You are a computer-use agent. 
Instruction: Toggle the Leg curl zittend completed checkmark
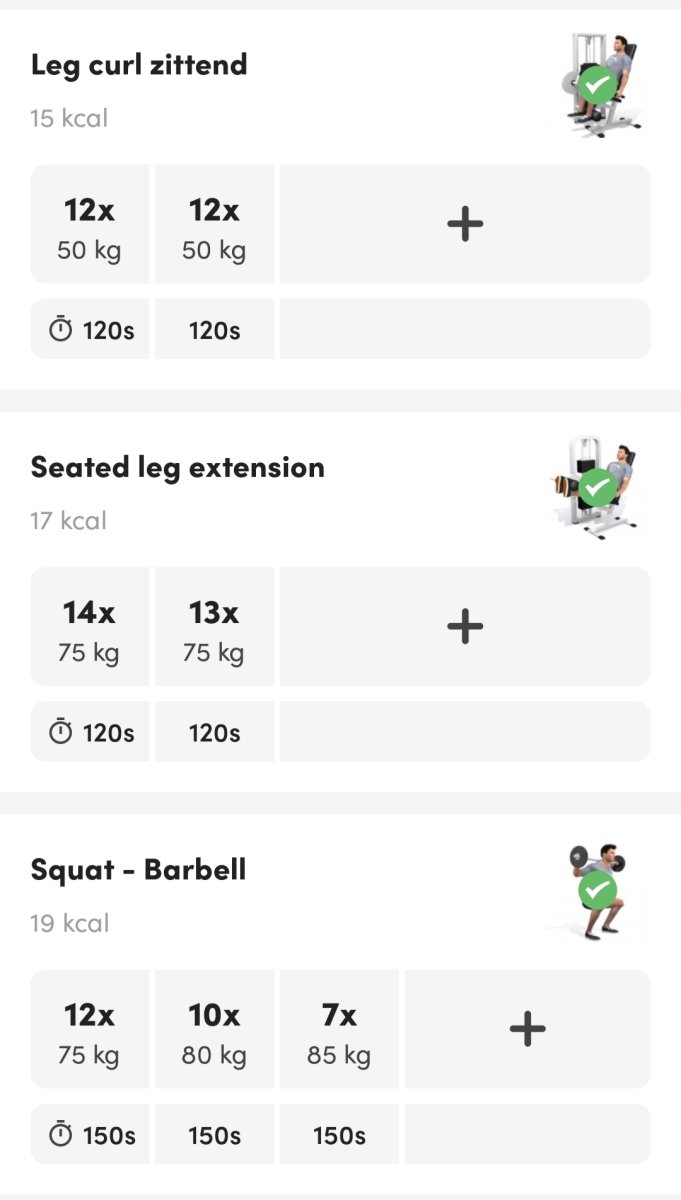click(x=597, y=86)
